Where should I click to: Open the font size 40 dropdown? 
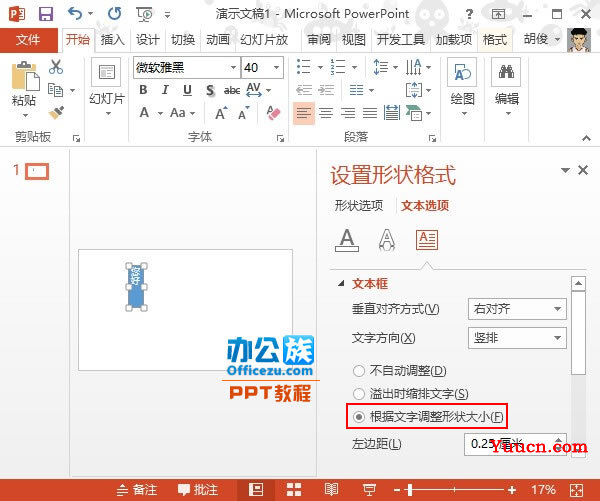[276, 68]
